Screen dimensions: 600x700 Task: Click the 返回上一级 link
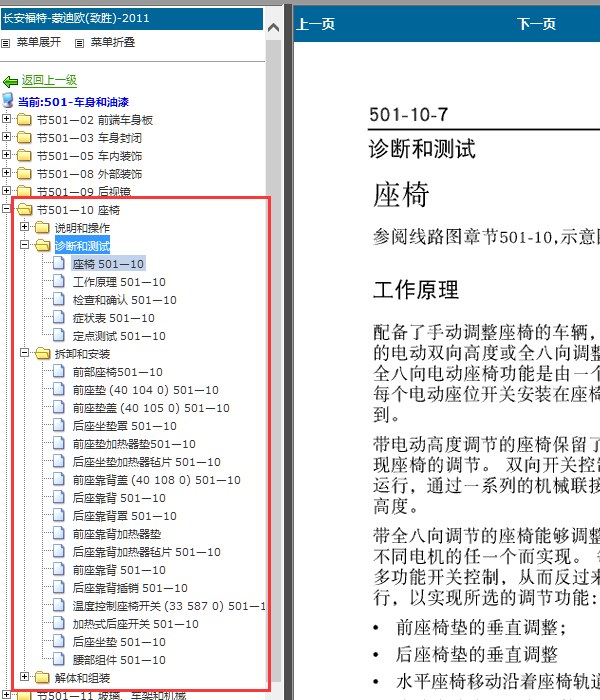pyautogui.click(x=50, y=80)
